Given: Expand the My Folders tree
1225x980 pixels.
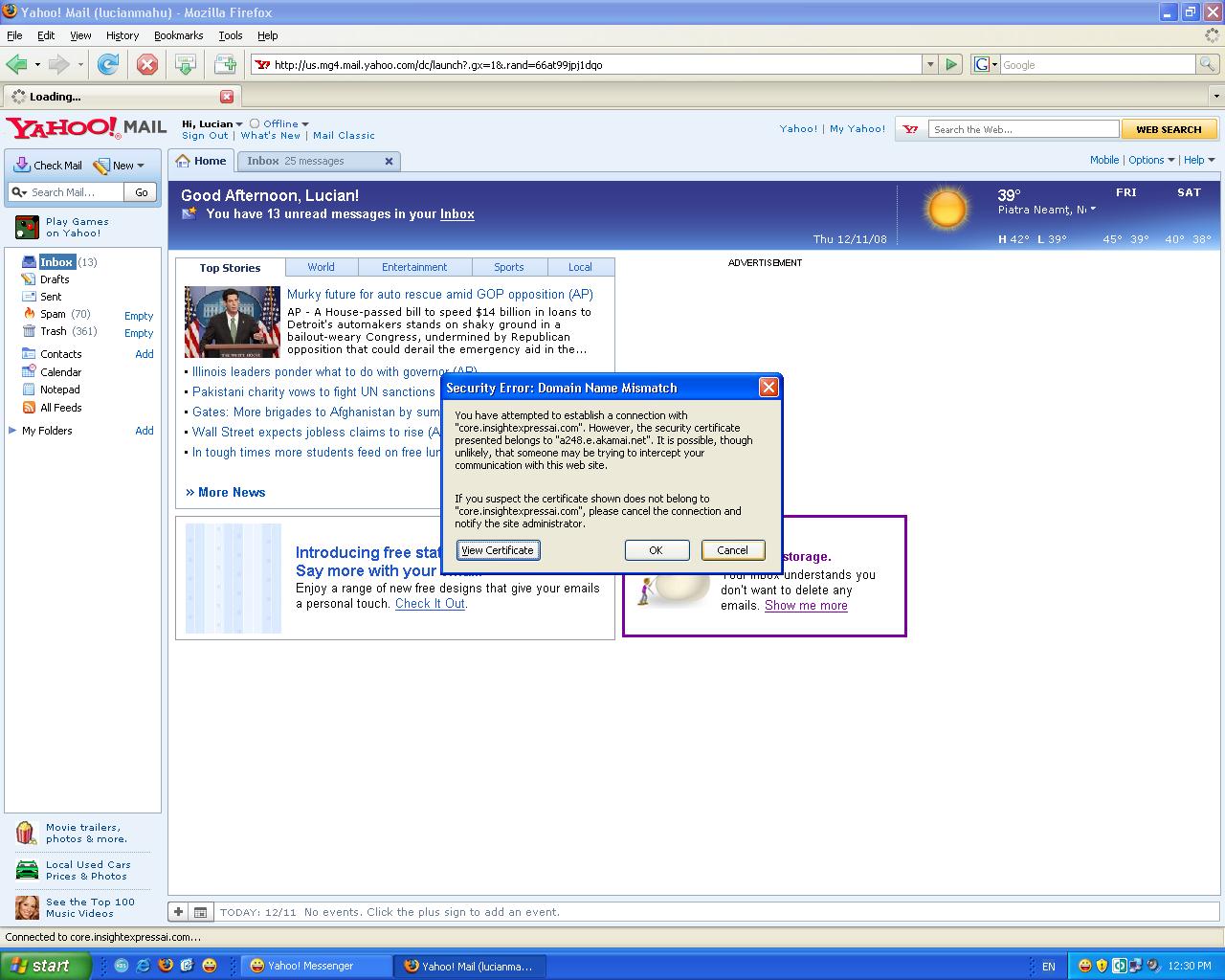Looking at the screenshot, I should click(12, 431).
